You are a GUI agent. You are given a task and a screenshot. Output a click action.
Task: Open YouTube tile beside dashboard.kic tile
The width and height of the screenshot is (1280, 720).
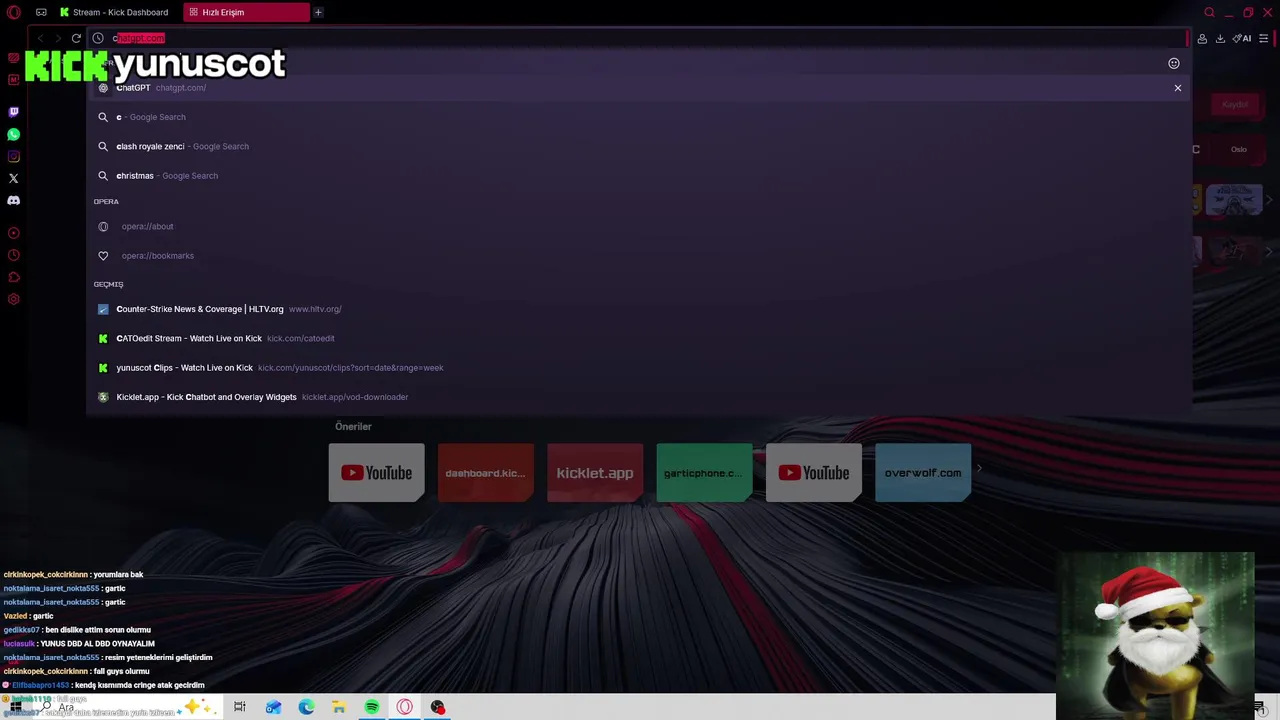point(377,473)
